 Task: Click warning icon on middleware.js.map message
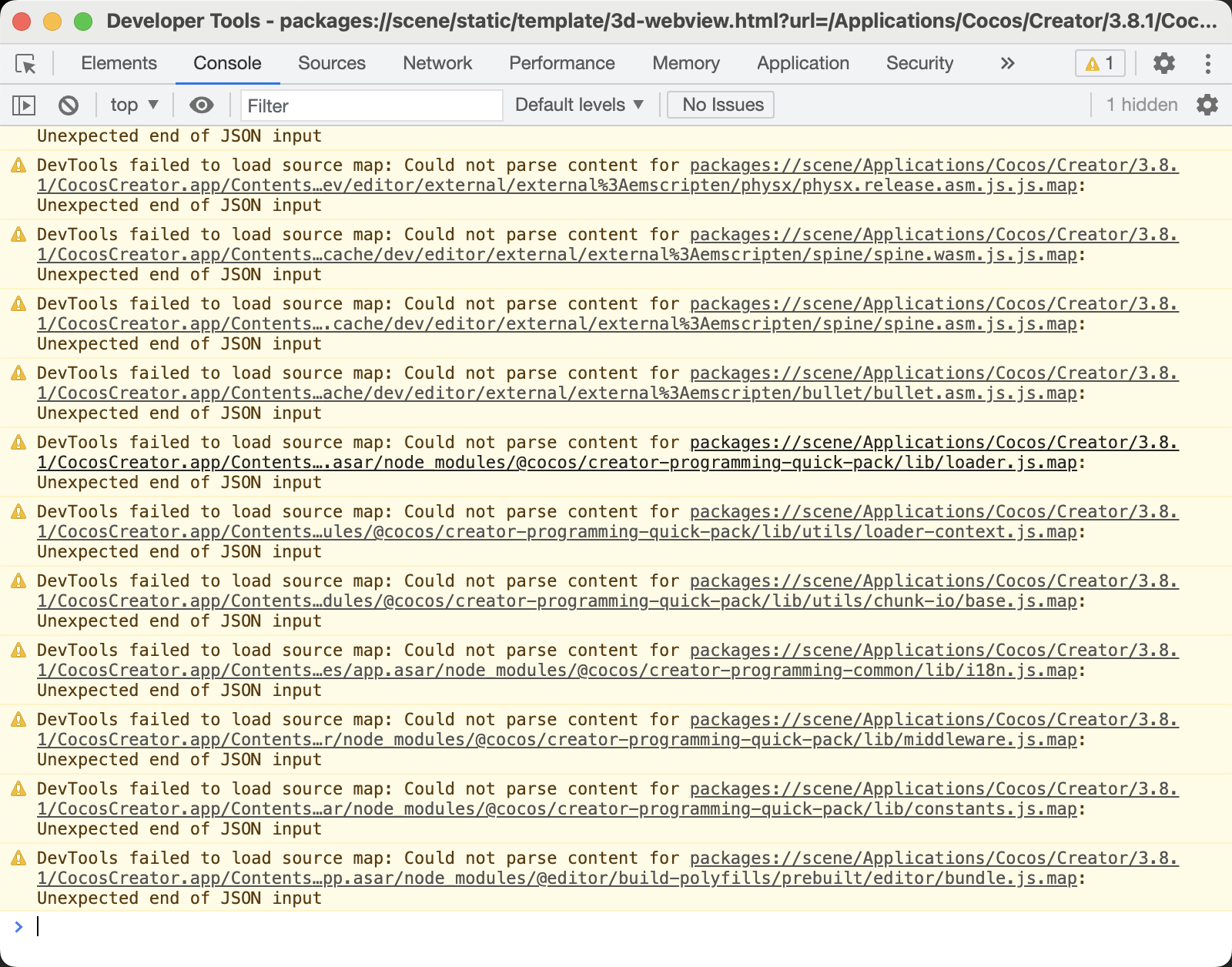pos(18,720)
